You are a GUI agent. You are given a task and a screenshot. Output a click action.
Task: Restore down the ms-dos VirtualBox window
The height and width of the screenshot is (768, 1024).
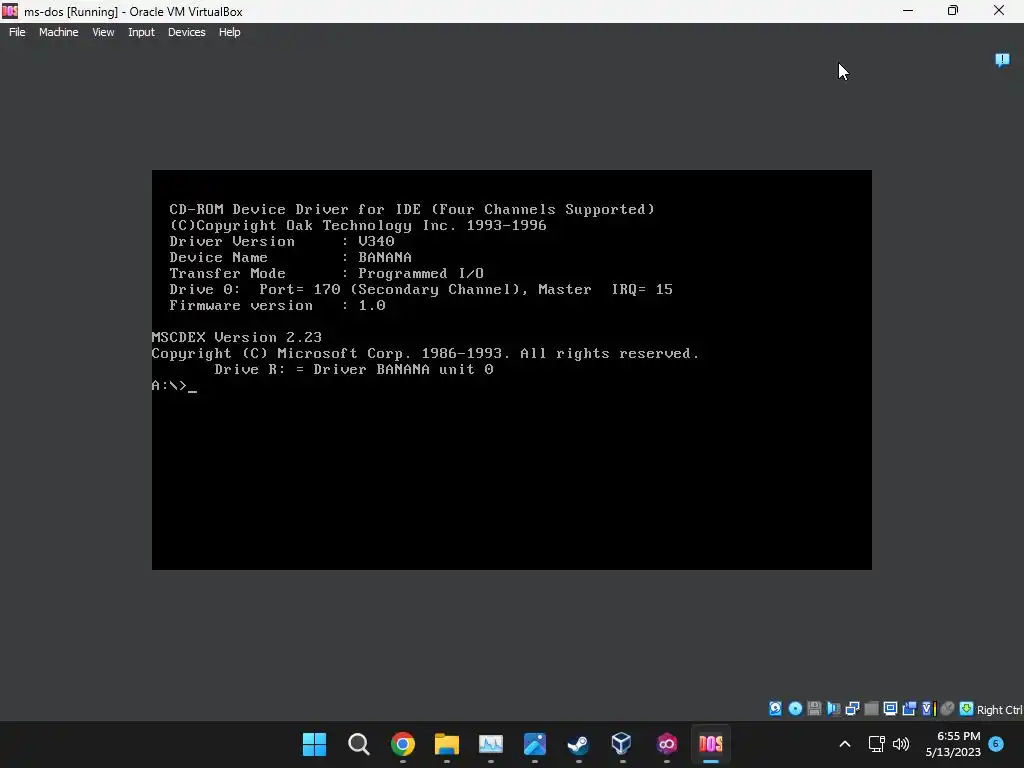pos(953,11)
